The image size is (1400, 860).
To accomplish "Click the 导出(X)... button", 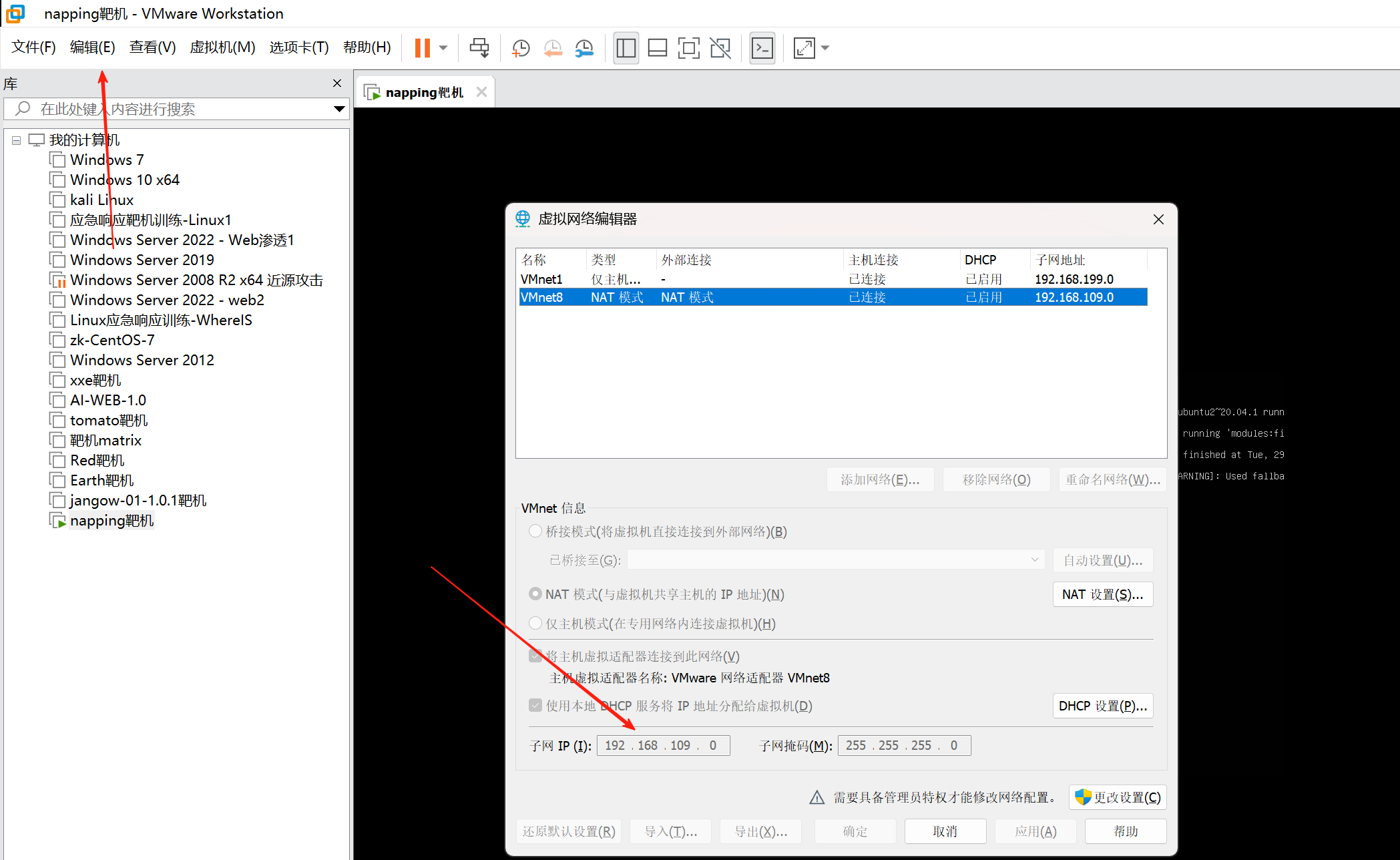I will 761,831.
